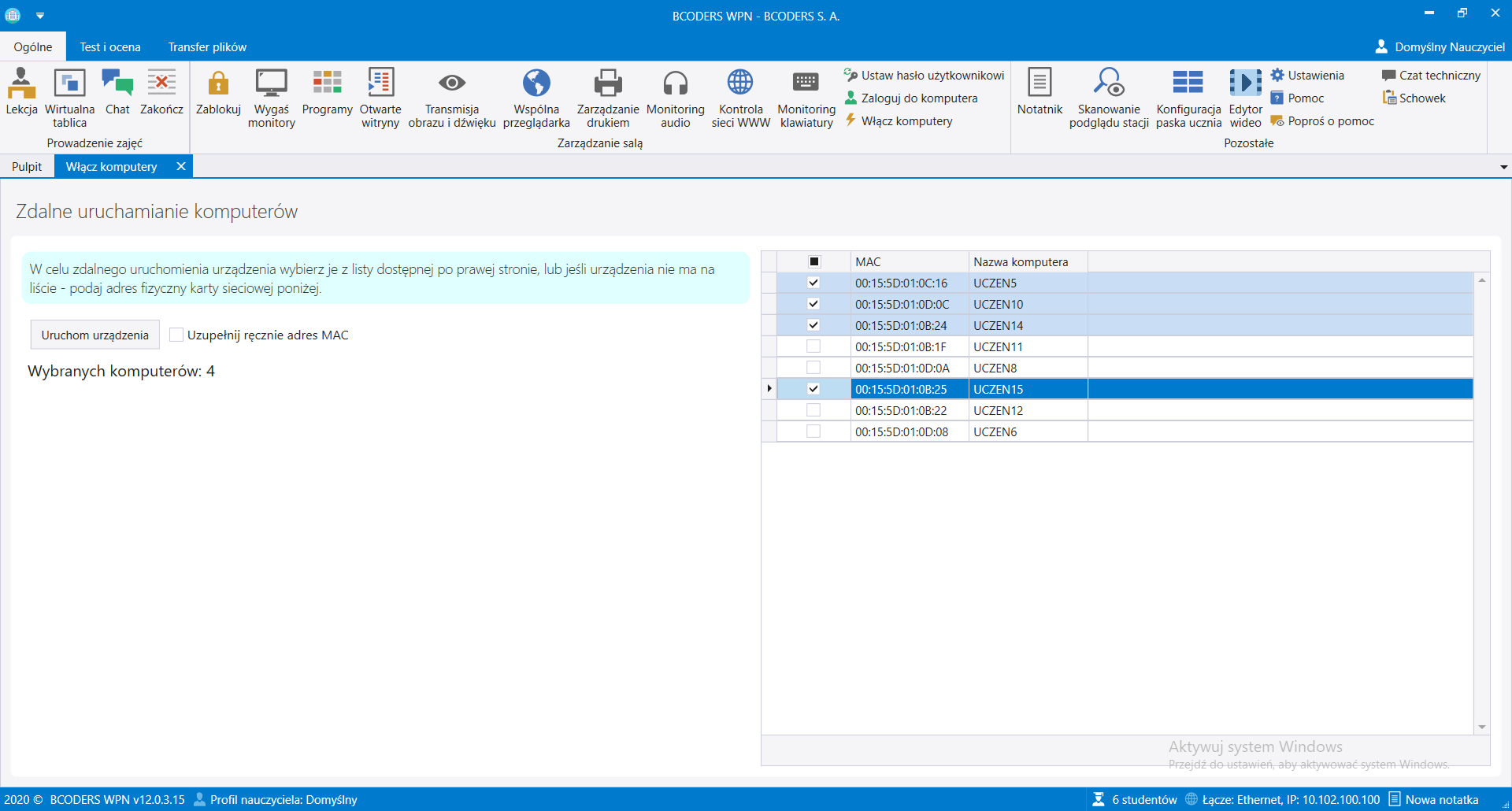The width and height of the screenshot is (1512, 811).
Task: Click Poproś o pomoc
Action: (1322, 121)
